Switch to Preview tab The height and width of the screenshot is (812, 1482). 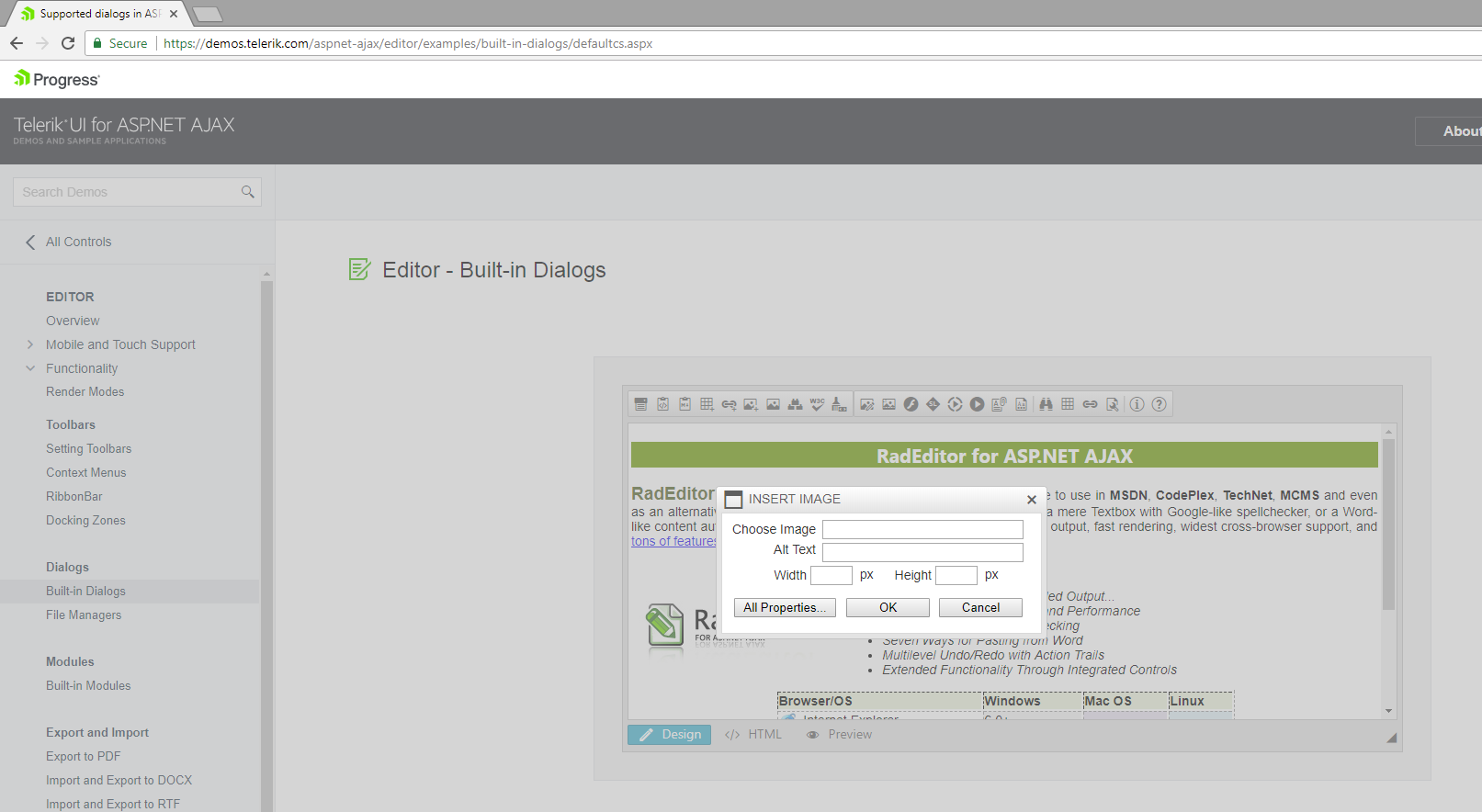coord(840,735)
